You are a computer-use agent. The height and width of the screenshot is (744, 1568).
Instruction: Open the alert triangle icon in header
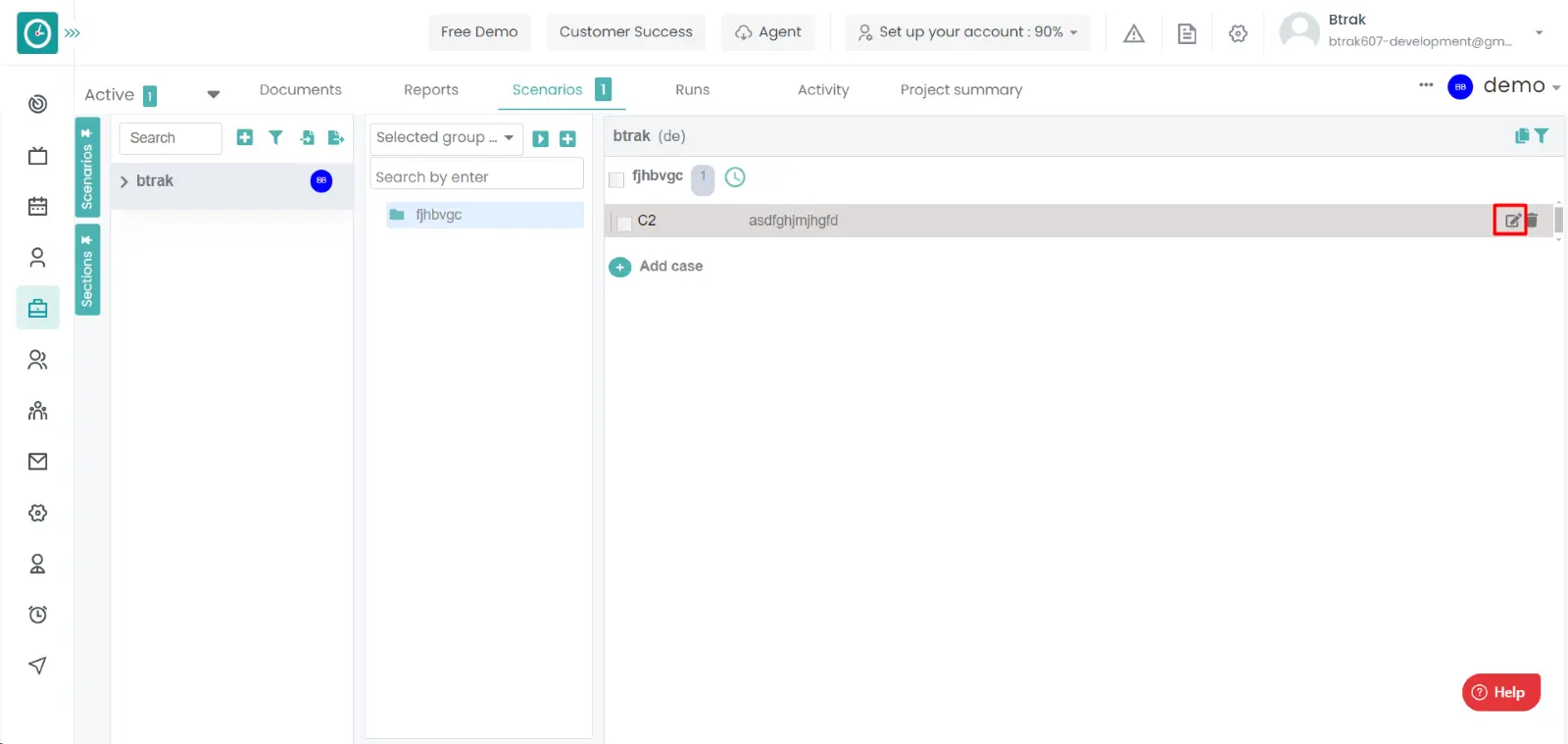1134,33
